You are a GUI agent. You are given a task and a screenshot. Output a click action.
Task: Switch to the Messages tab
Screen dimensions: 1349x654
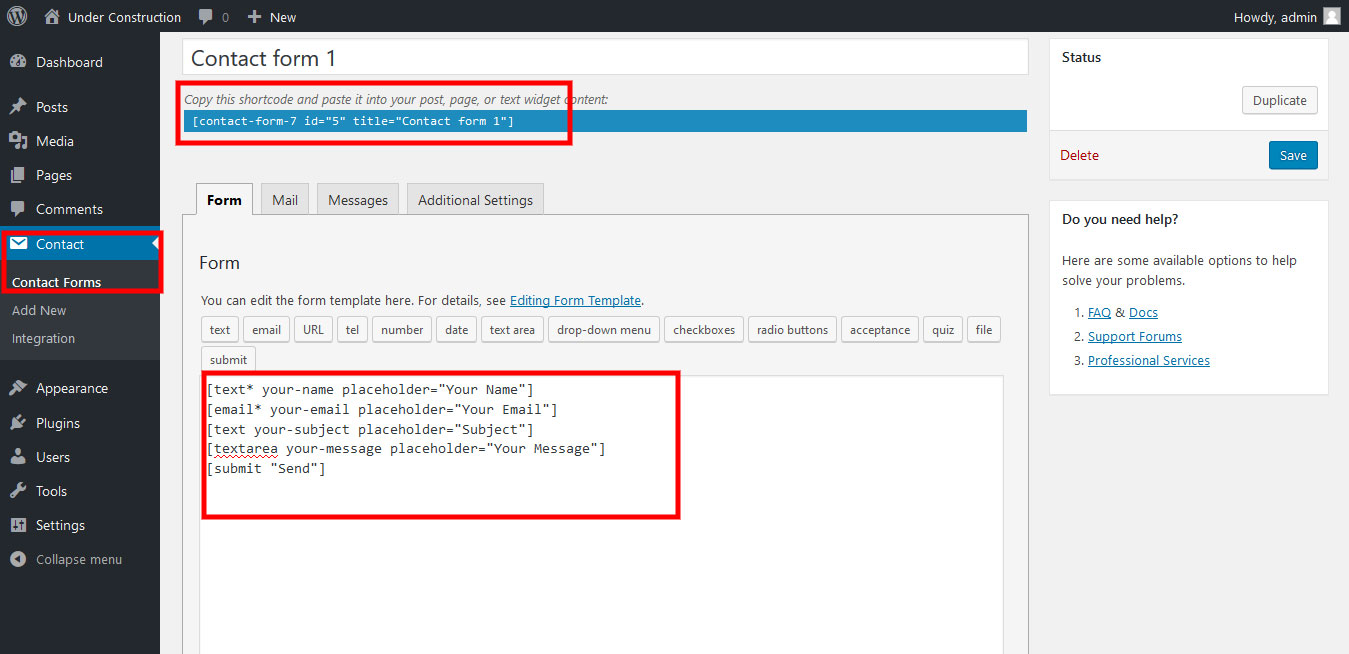click(358, 199)
